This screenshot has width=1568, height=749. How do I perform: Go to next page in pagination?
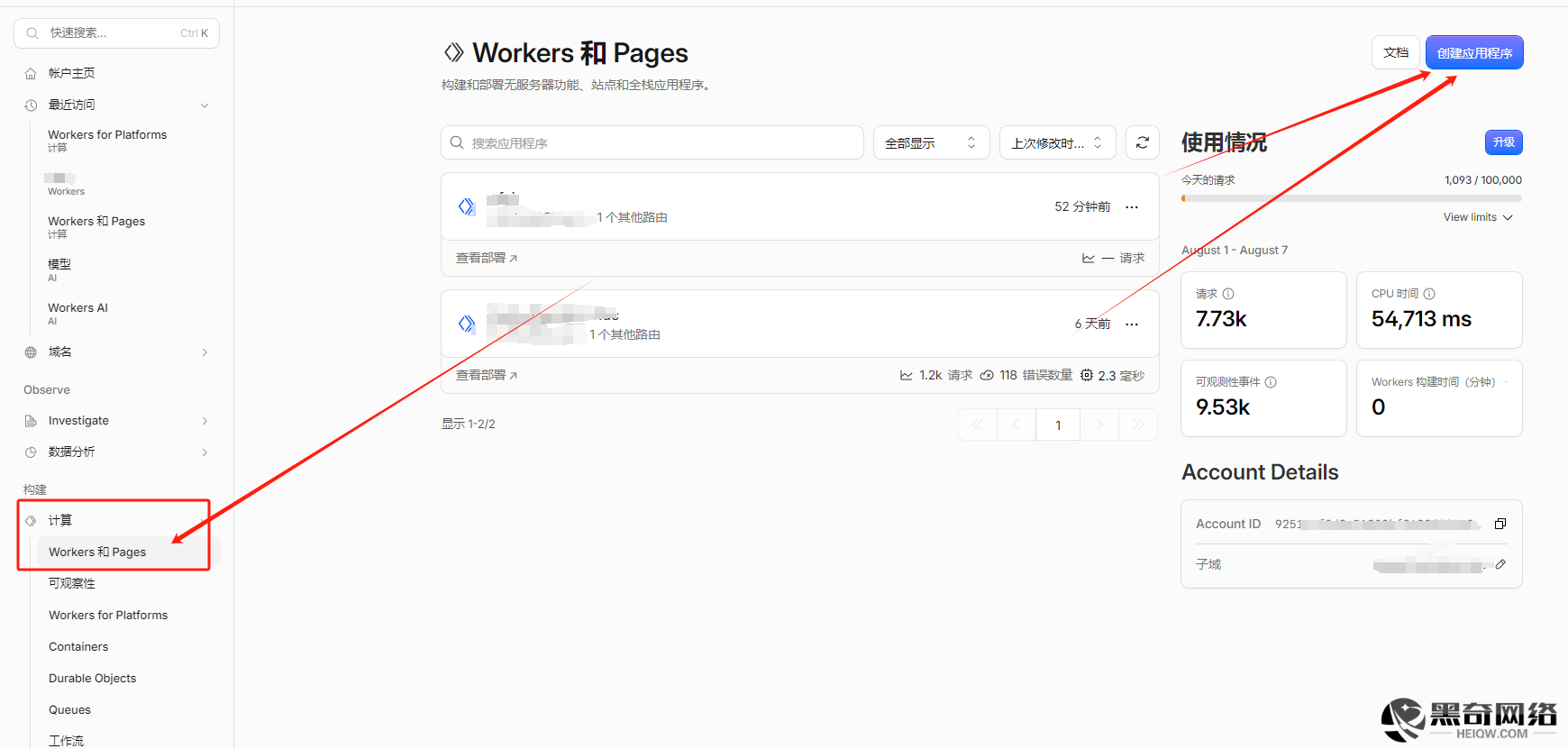click(x=1099, y=425)
